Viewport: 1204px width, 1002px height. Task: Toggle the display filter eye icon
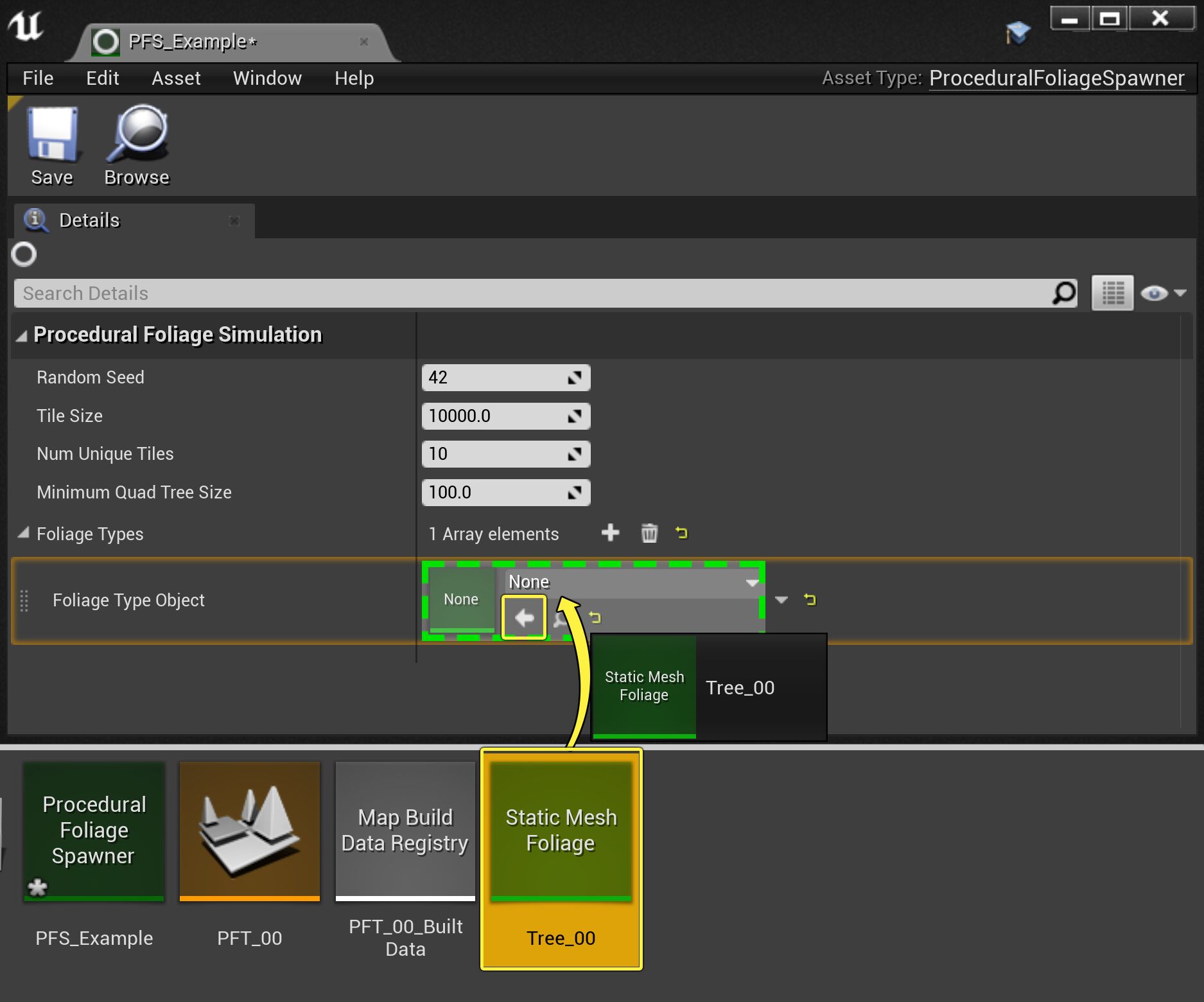(x=1155, y=293)
